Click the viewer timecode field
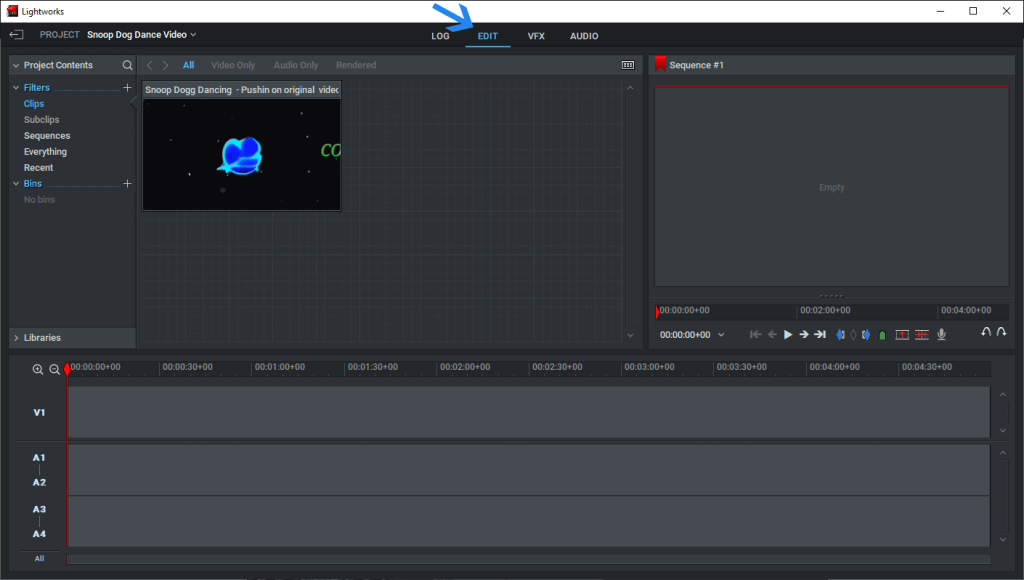This screenshot has height=580, width=1024. 684,334
